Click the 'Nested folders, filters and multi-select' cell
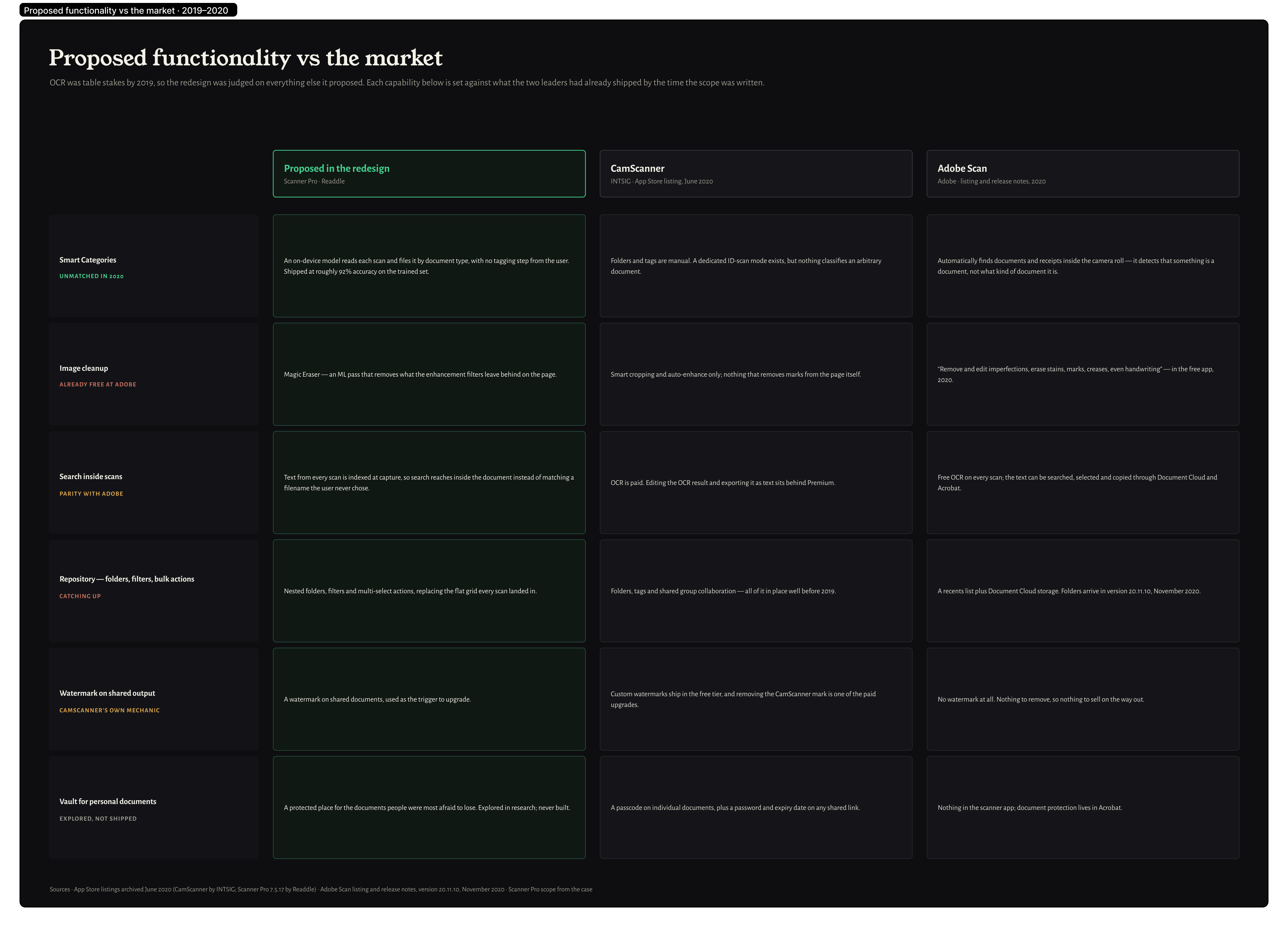 tap(429, 591)
